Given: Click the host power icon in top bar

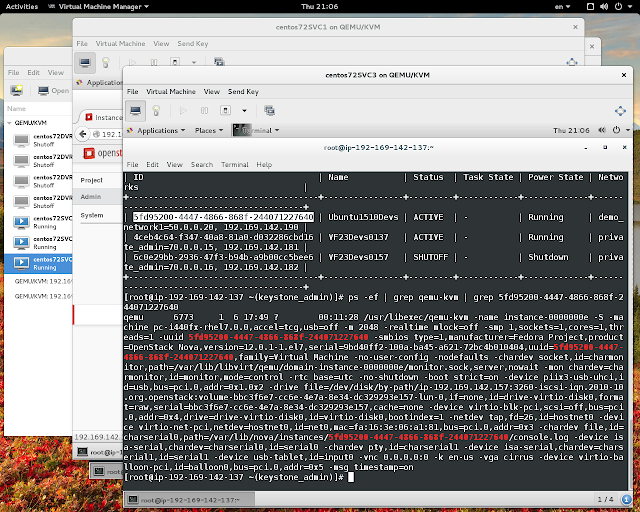Looking at the screenshot, I should coord(618,7).
